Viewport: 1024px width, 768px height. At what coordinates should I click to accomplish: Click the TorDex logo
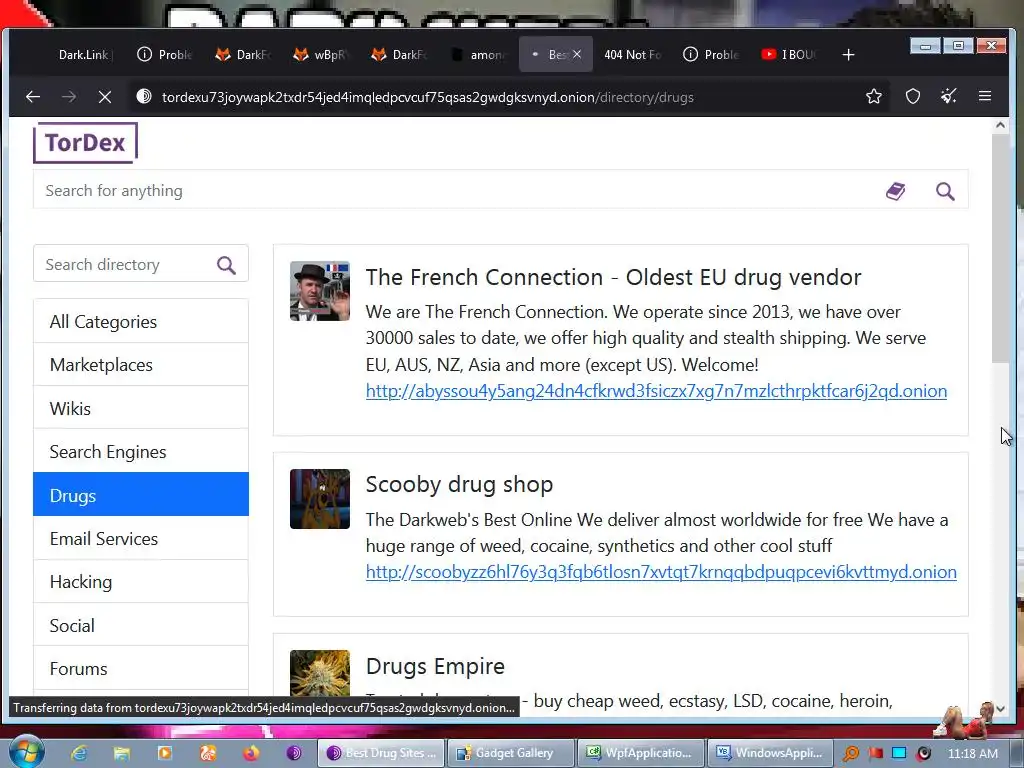click(86, 142)
